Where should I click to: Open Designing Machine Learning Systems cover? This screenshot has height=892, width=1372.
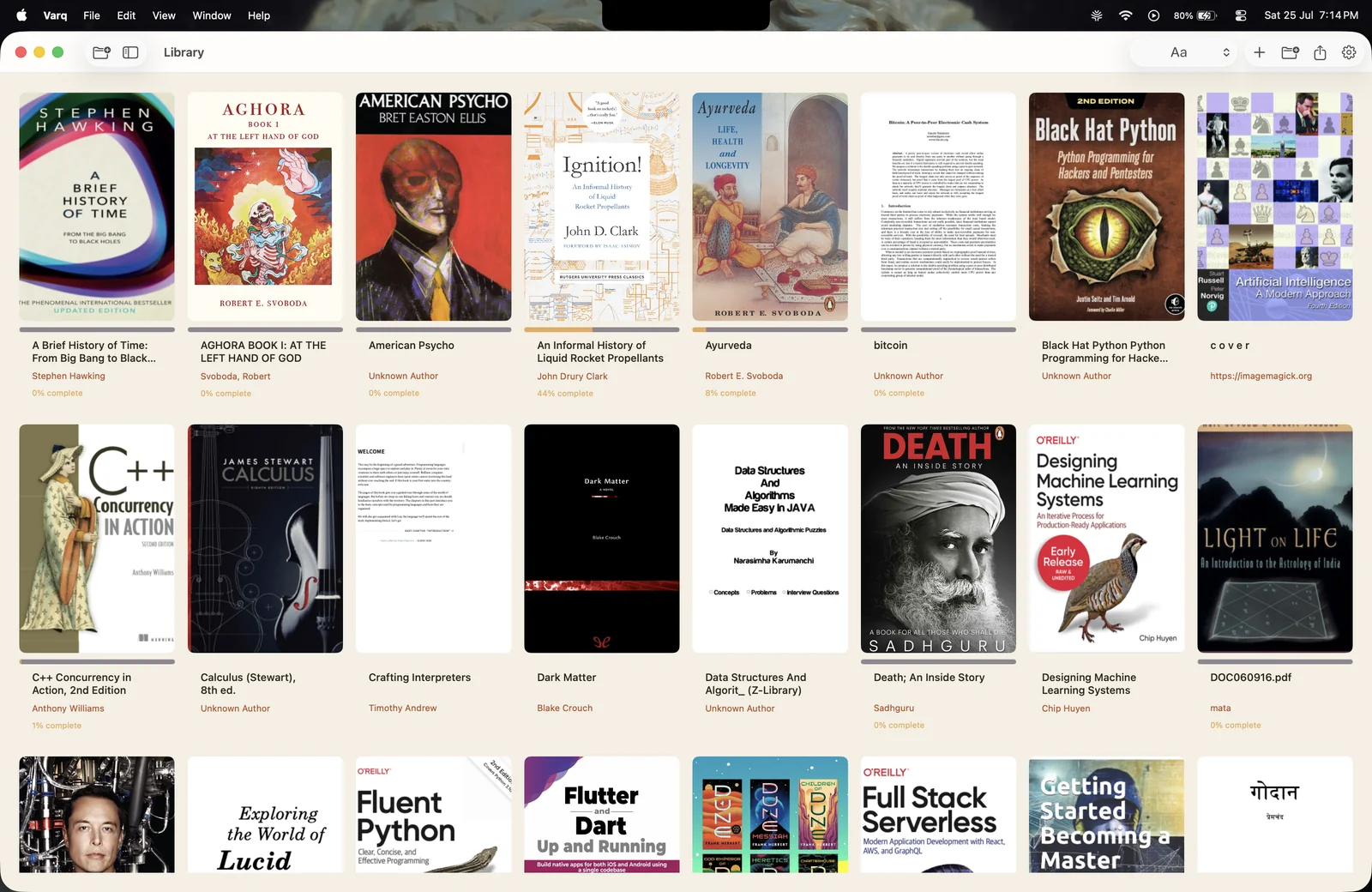[1106, 539]
